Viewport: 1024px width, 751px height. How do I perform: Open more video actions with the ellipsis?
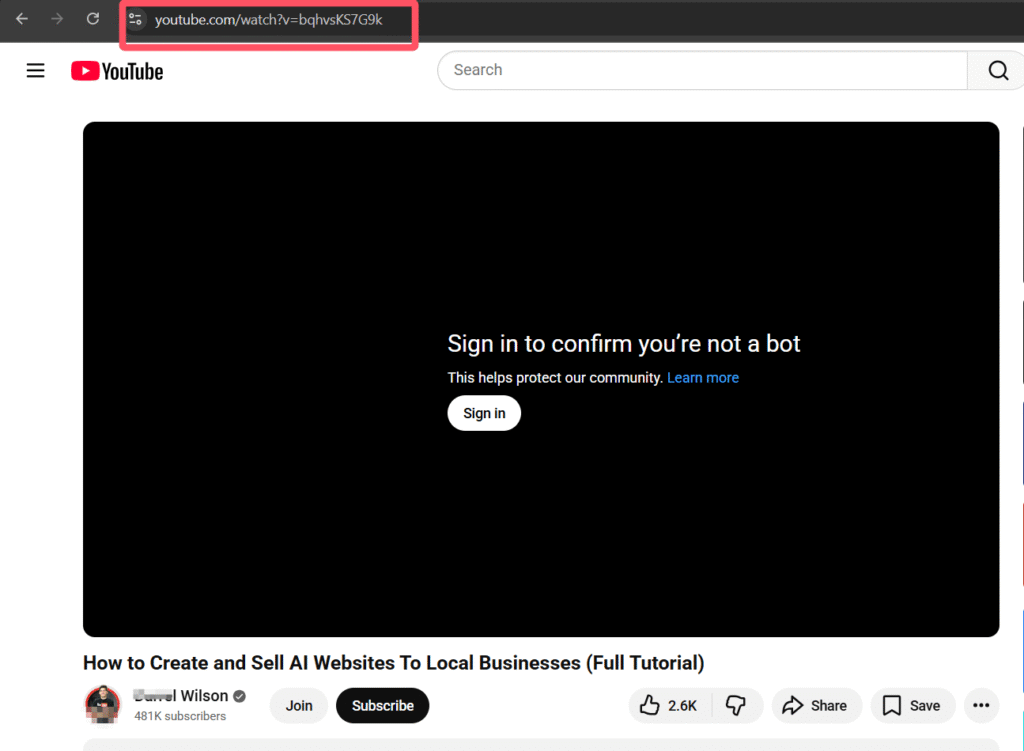click(x=981, y=705)
